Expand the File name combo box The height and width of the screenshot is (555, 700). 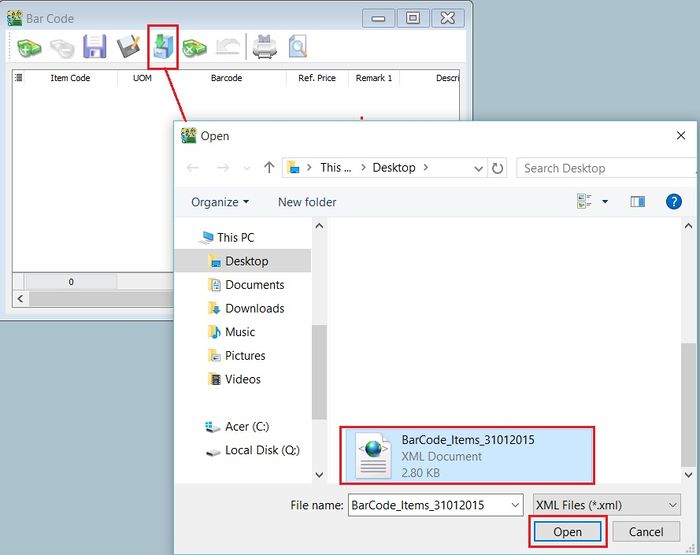(x=514, y=505)
